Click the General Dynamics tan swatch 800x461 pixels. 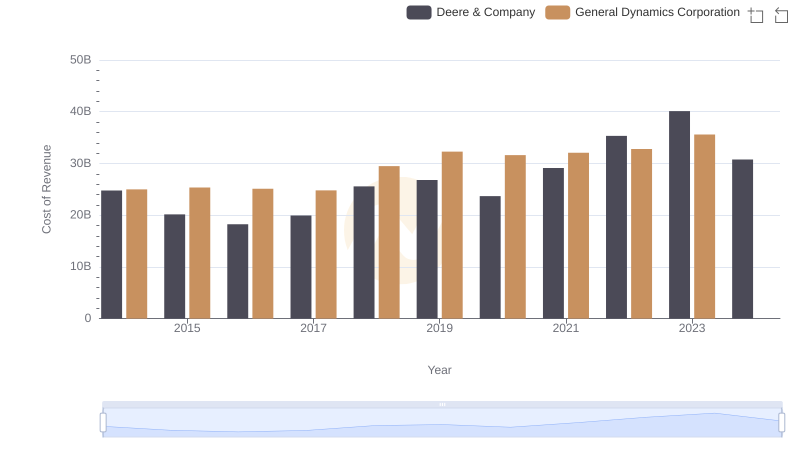click(558, 12)
